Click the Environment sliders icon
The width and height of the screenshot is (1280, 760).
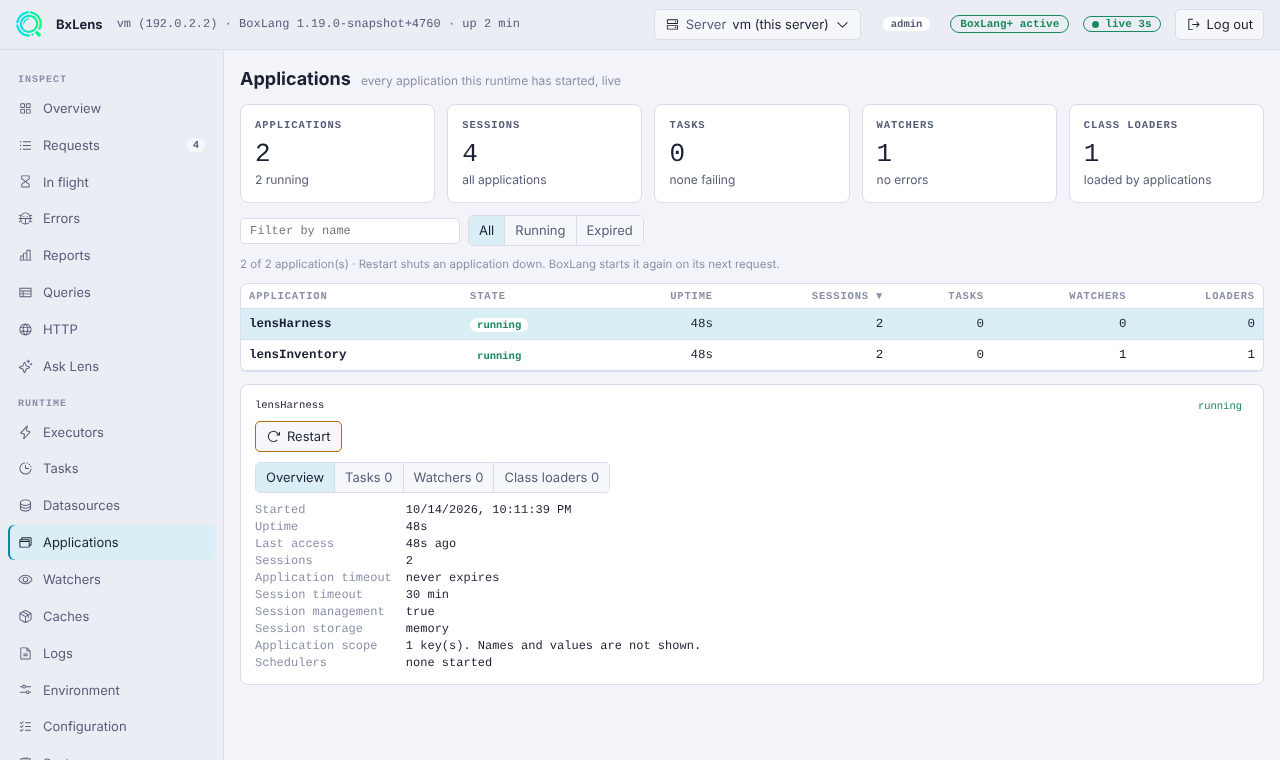[25, 690]
